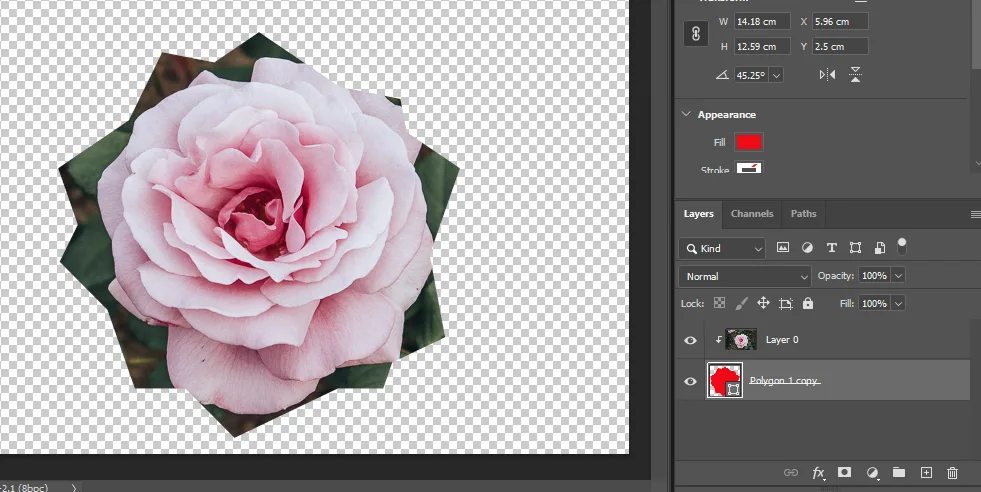981x492 pixels.
Task: Lock artboard nesting icon
Action: [x=786, y=304]
